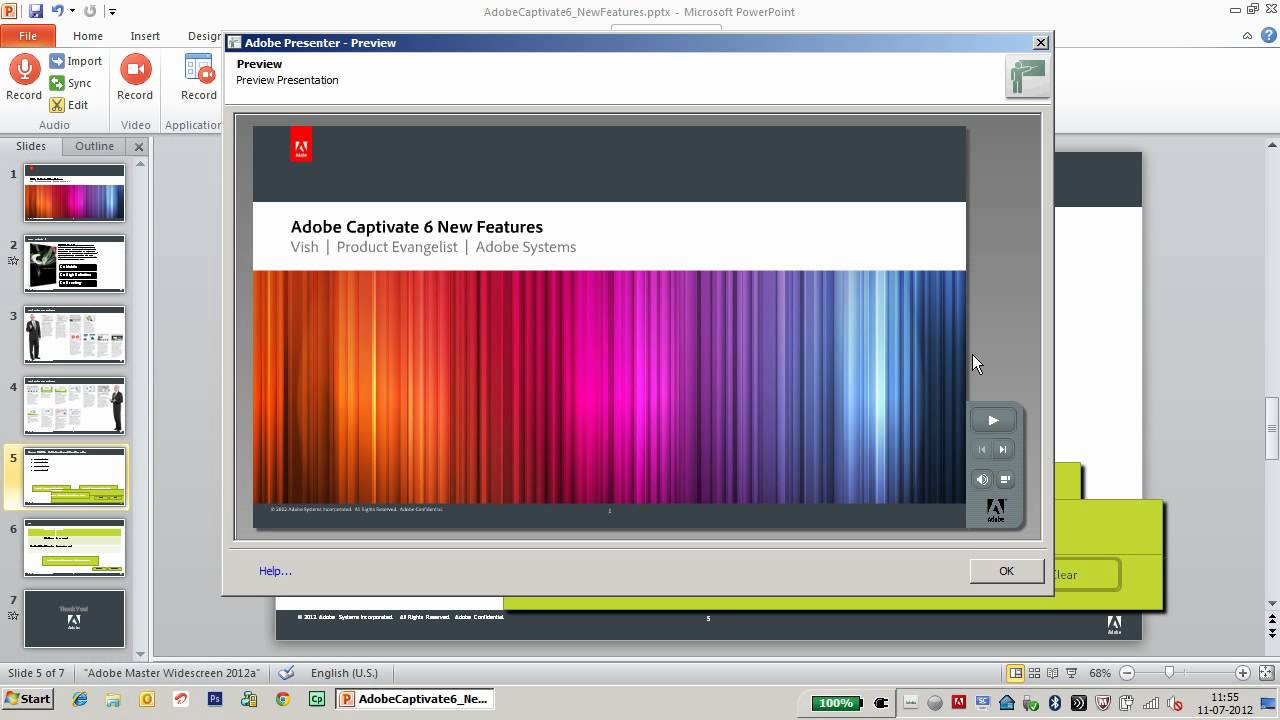1280x720 pixels.
Task: Switch to the Home ribbon tab
Action: coord(87,35)
